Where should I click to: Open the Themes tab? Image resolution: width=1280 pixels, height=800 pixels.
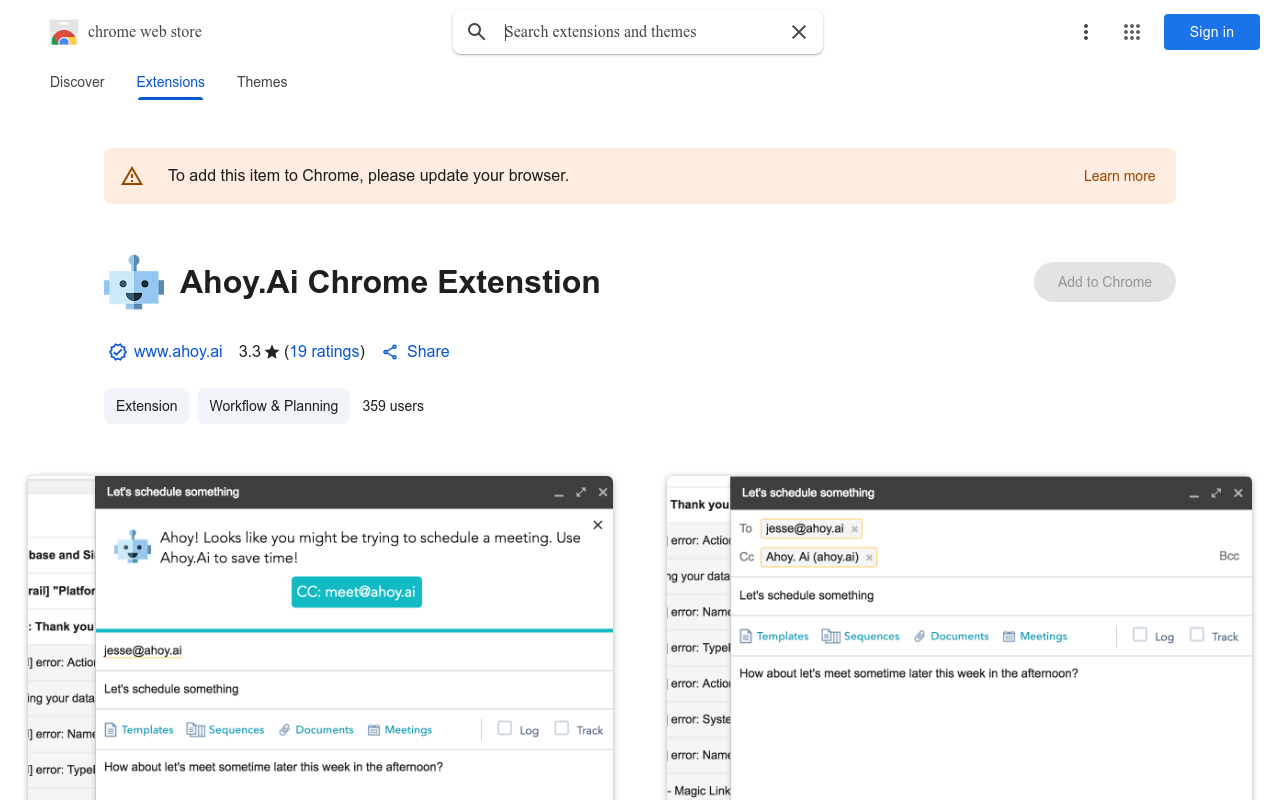(x=262, y=82)
